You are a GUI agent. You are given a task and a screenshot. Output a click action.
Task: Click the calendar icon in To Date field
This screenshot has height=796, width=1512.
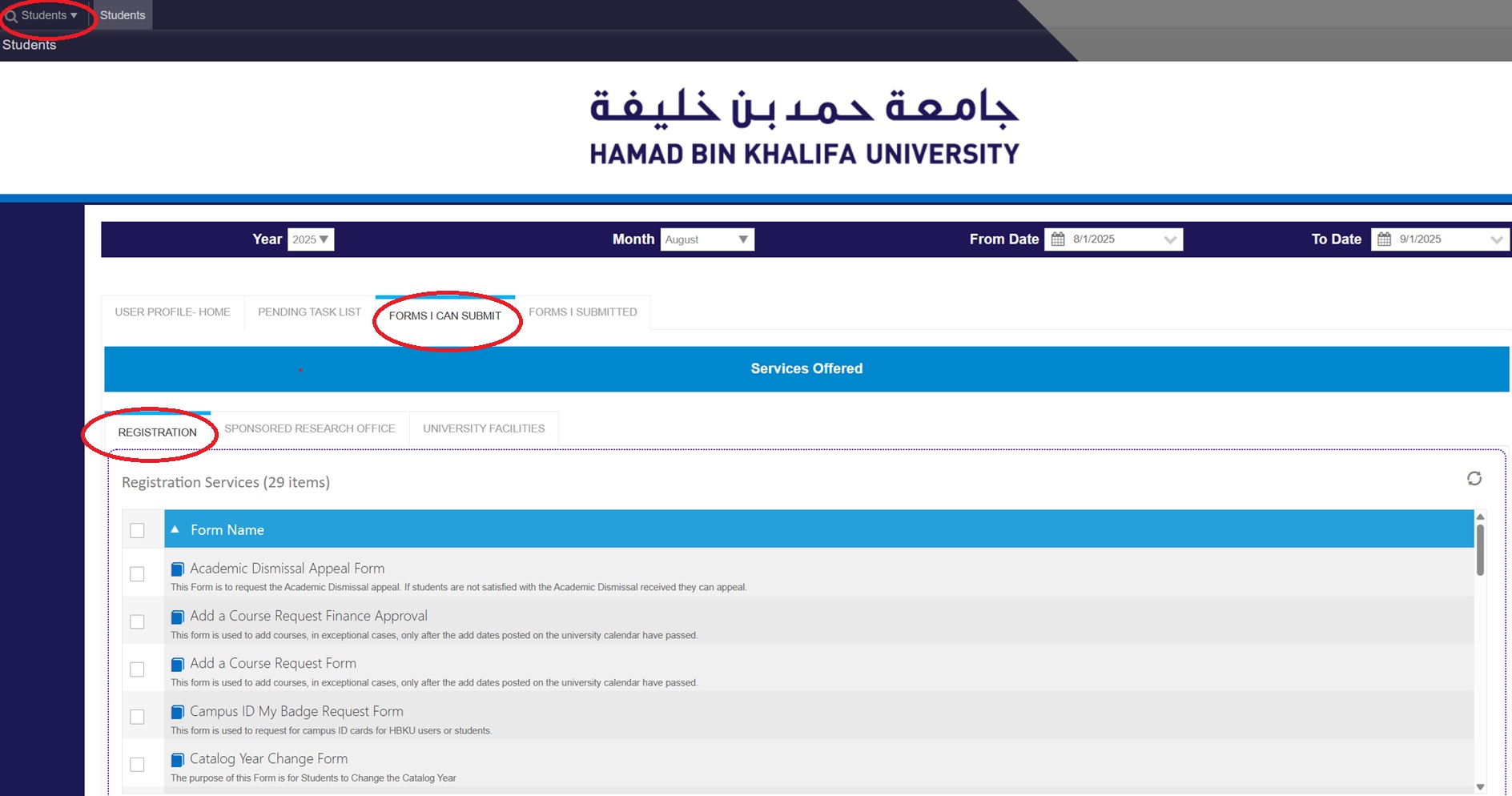tap(1384, 239)
